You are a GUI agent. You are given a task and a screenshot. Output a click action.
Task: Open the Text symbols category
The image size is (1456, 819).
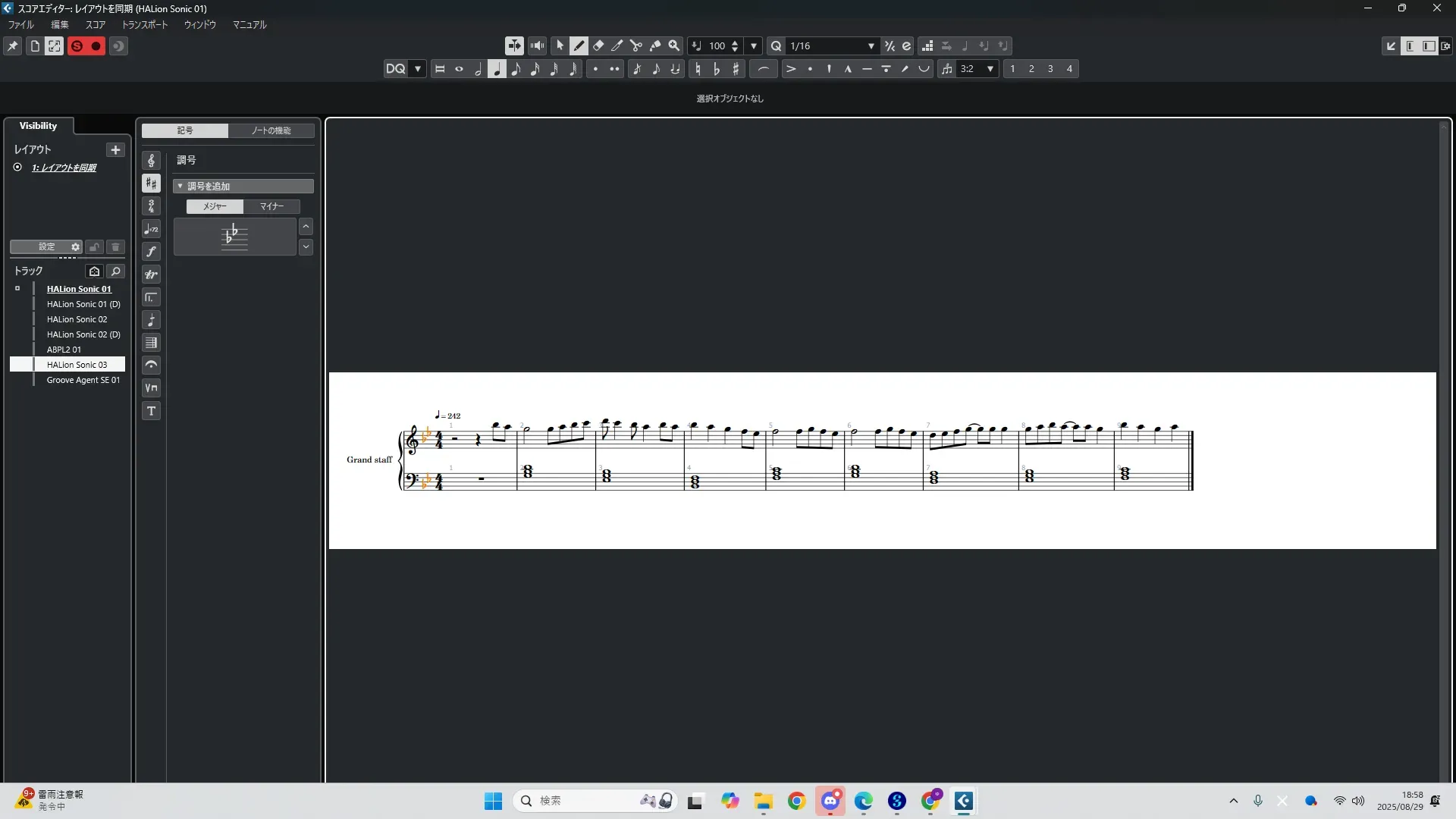pyautogui.click(x=151, y=411)
